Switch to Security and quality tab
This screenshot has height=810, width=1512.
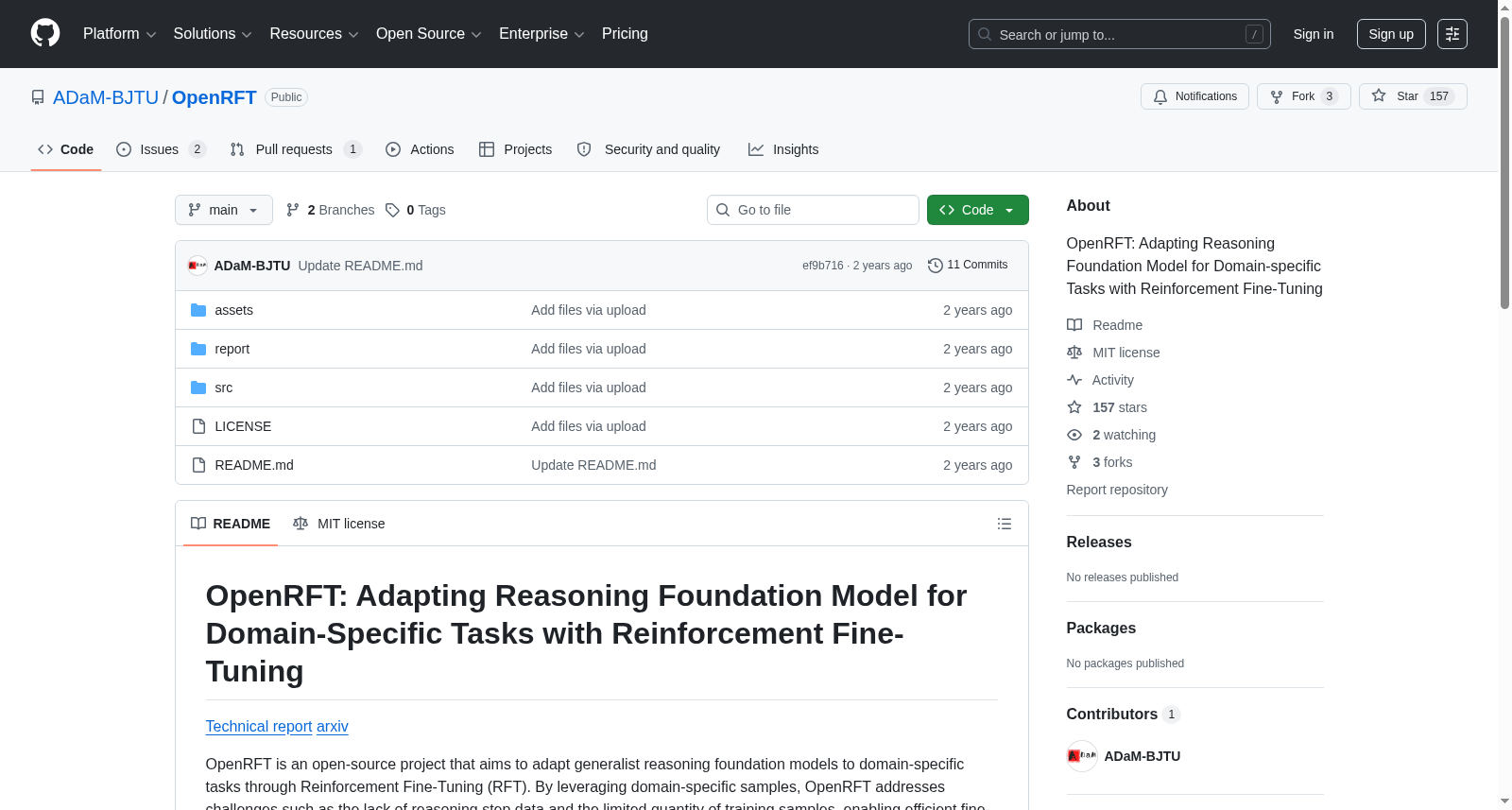coord(648,149)
